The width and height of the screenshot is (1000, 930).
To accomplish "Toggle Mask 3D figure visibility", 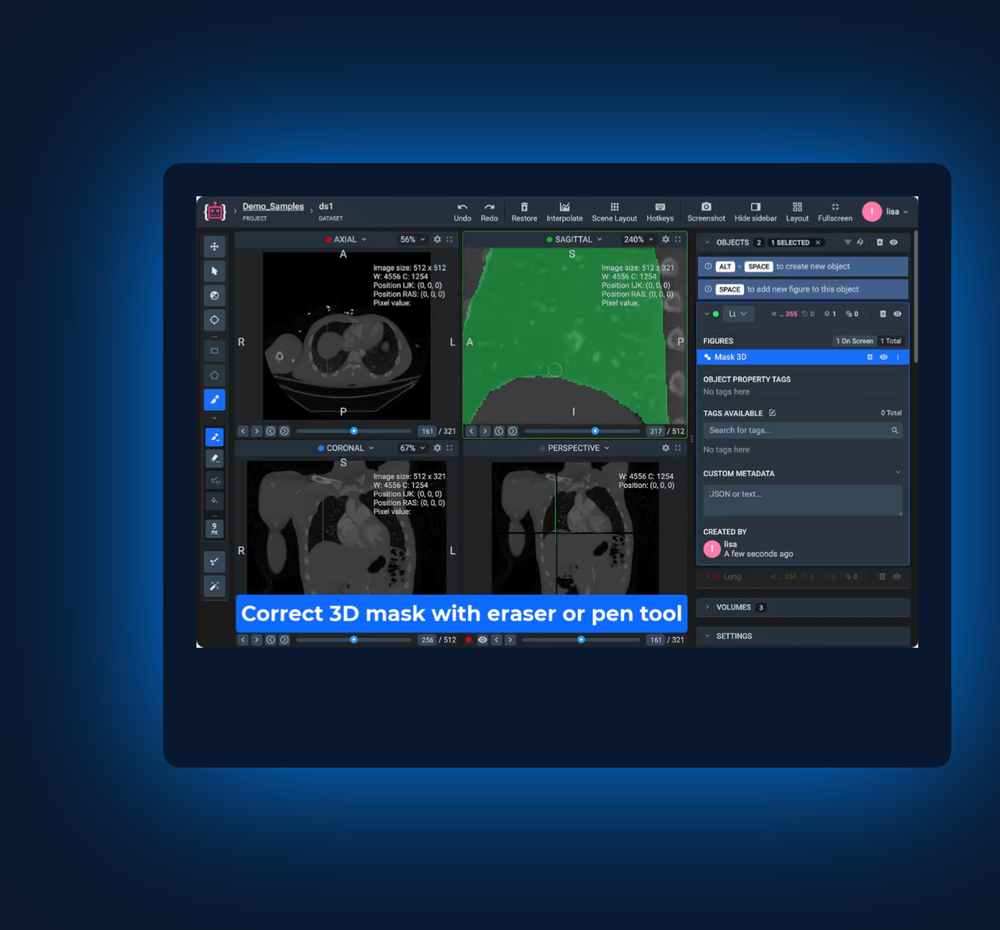I will (883, 357).
